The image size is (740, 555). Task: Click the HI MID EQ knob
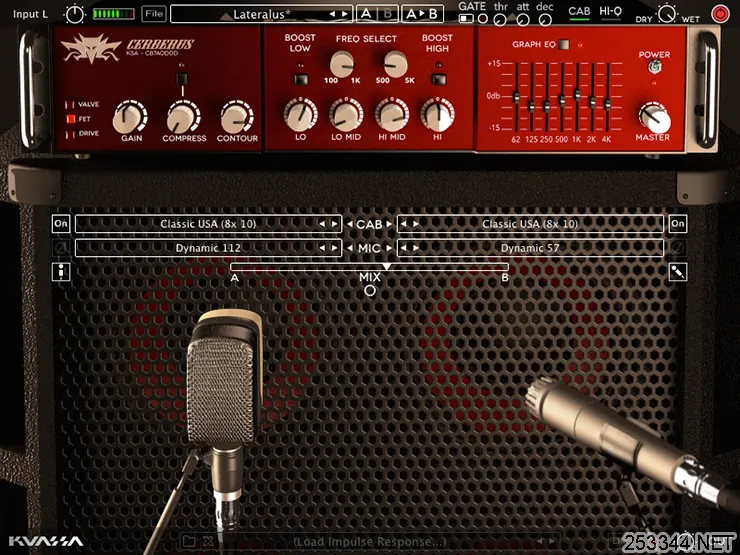[x=392, y=115]
